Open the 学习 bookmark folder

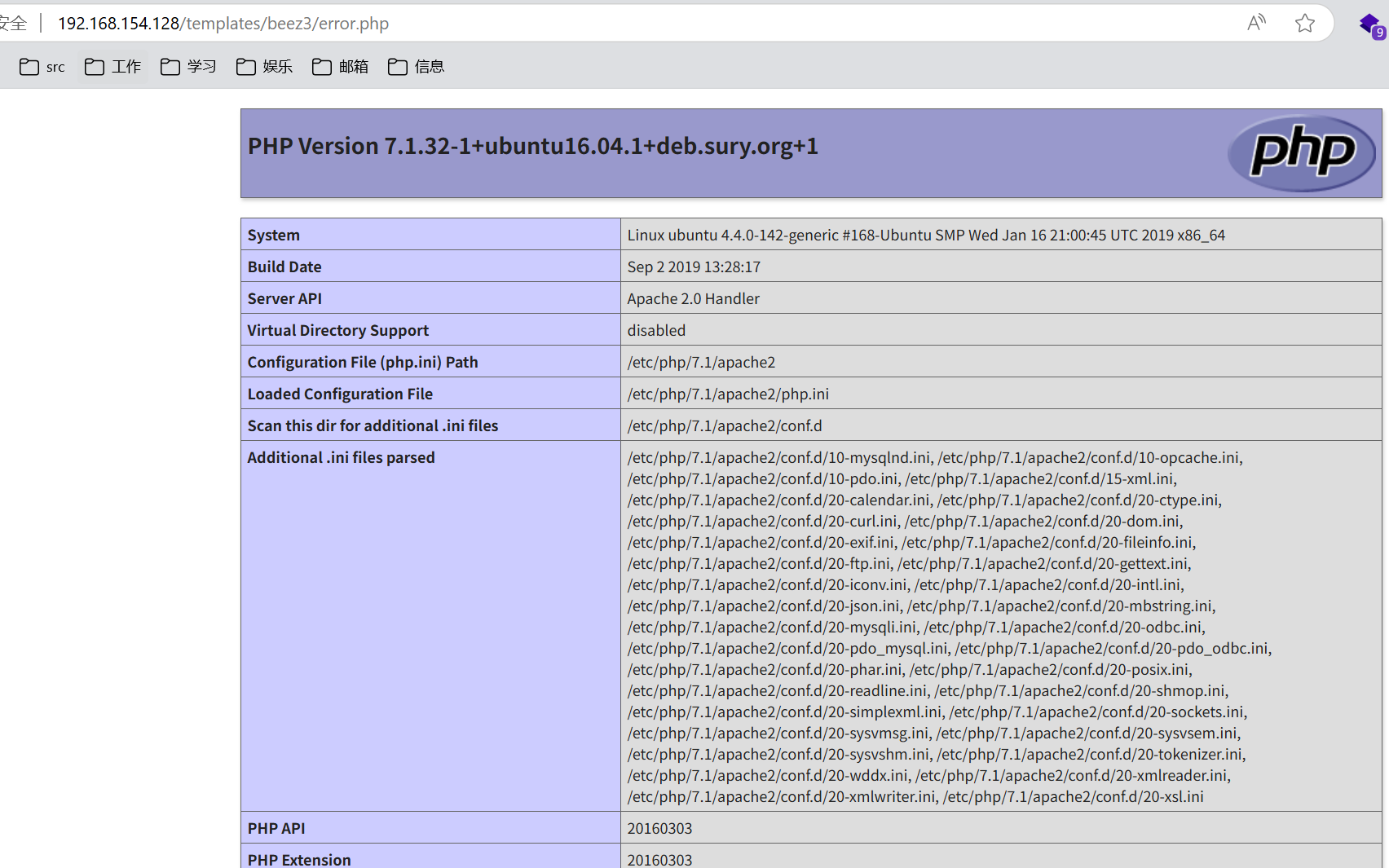tap(188, 67)
